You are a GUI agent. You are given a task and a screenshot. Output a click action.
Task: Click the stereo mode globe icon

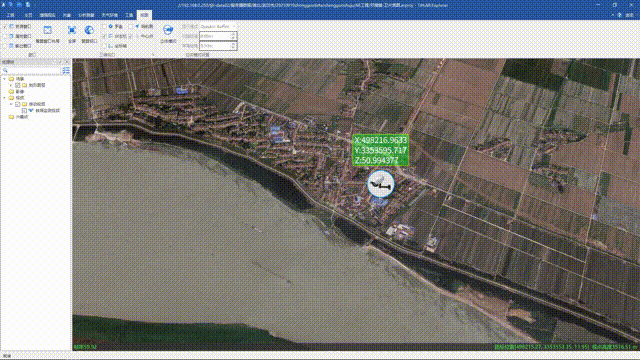pos(168,31)
